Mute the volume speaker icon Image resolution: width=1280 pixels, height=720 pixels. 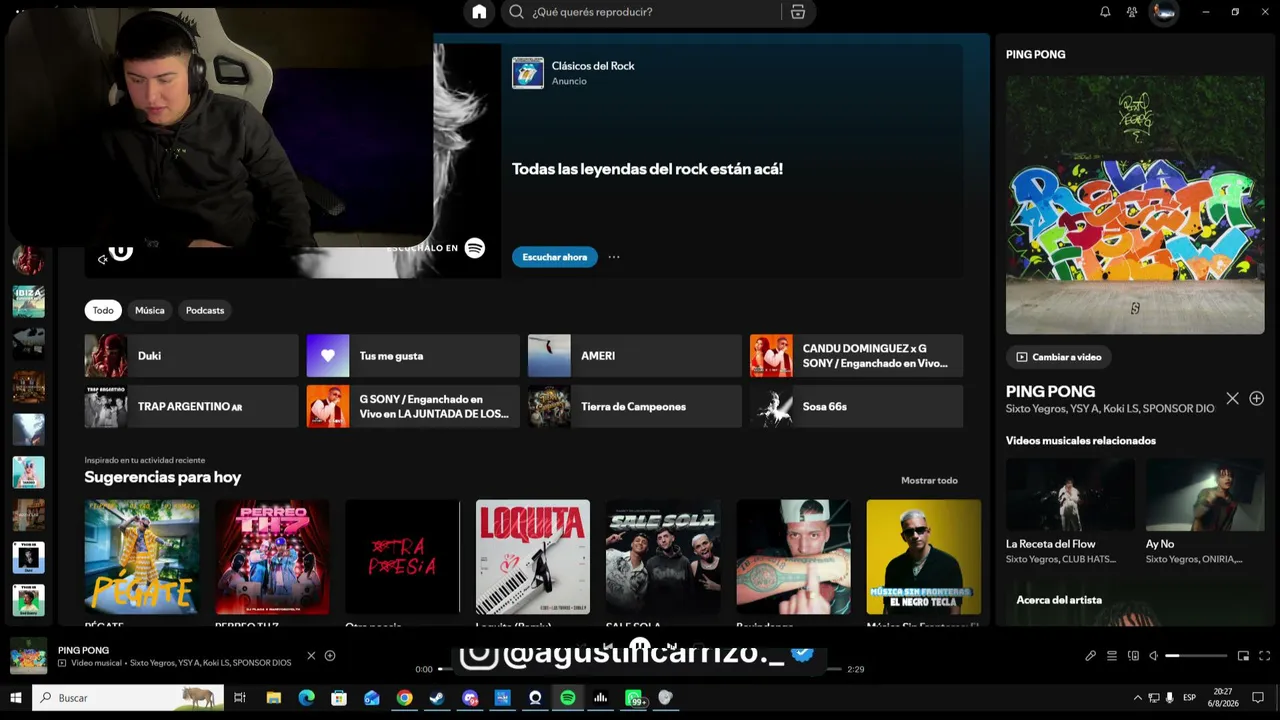point(1153,656)
